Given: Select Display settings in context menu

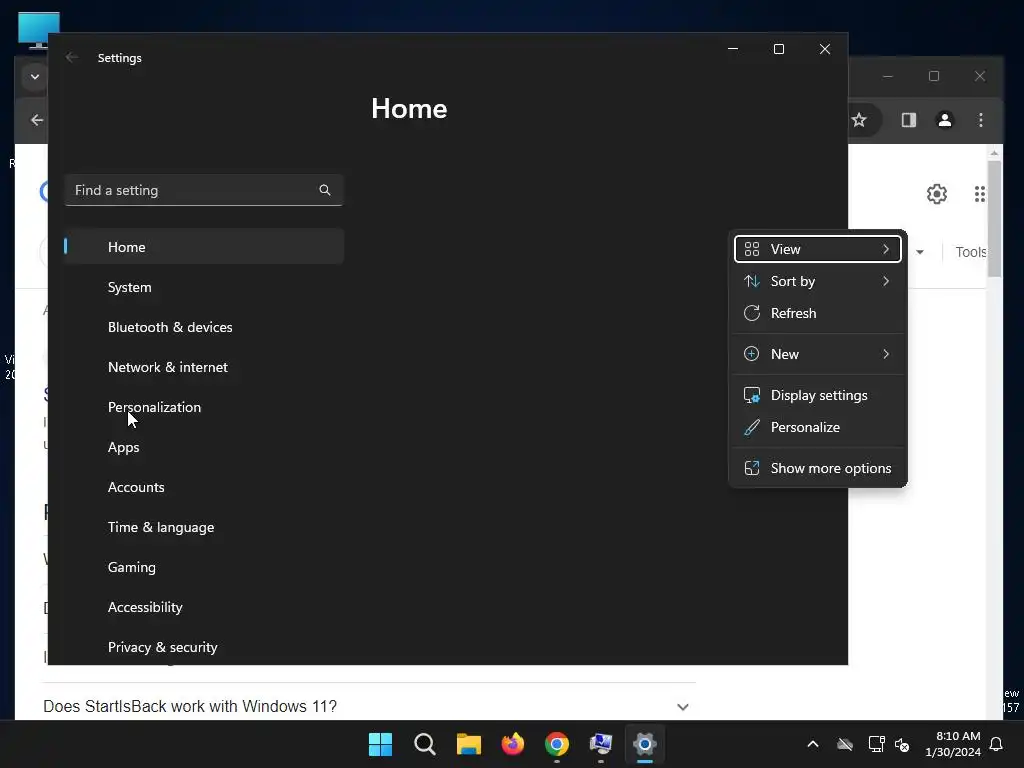Looking at the screenshot, I should [818, 395].
